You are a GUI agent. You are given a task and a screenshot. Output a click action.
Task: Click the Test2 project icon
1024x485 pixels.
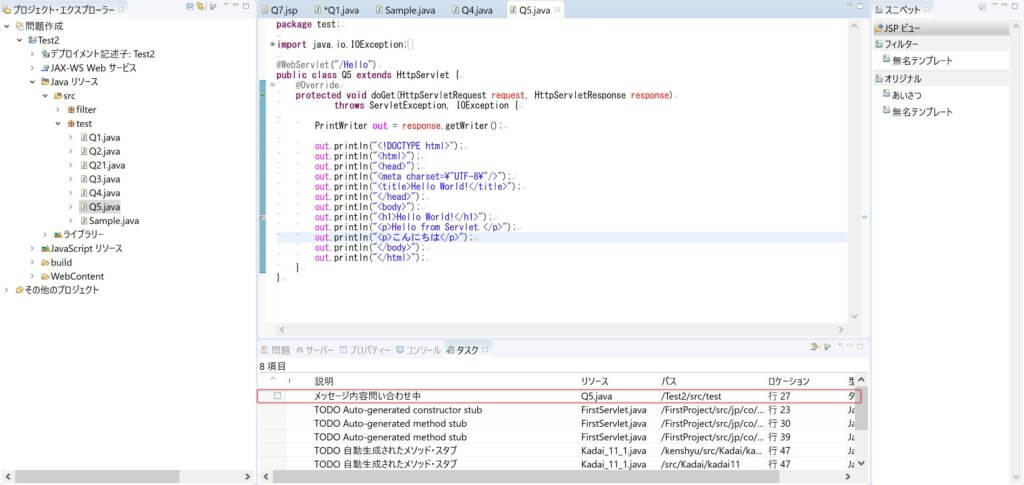coord(33,40)
